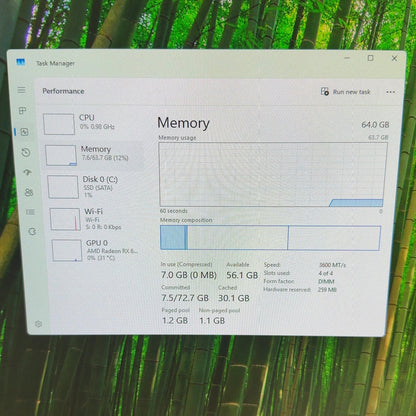416x416 pixels.
Task: Click the Memory usage graph
Action: (x=273, y=175)
